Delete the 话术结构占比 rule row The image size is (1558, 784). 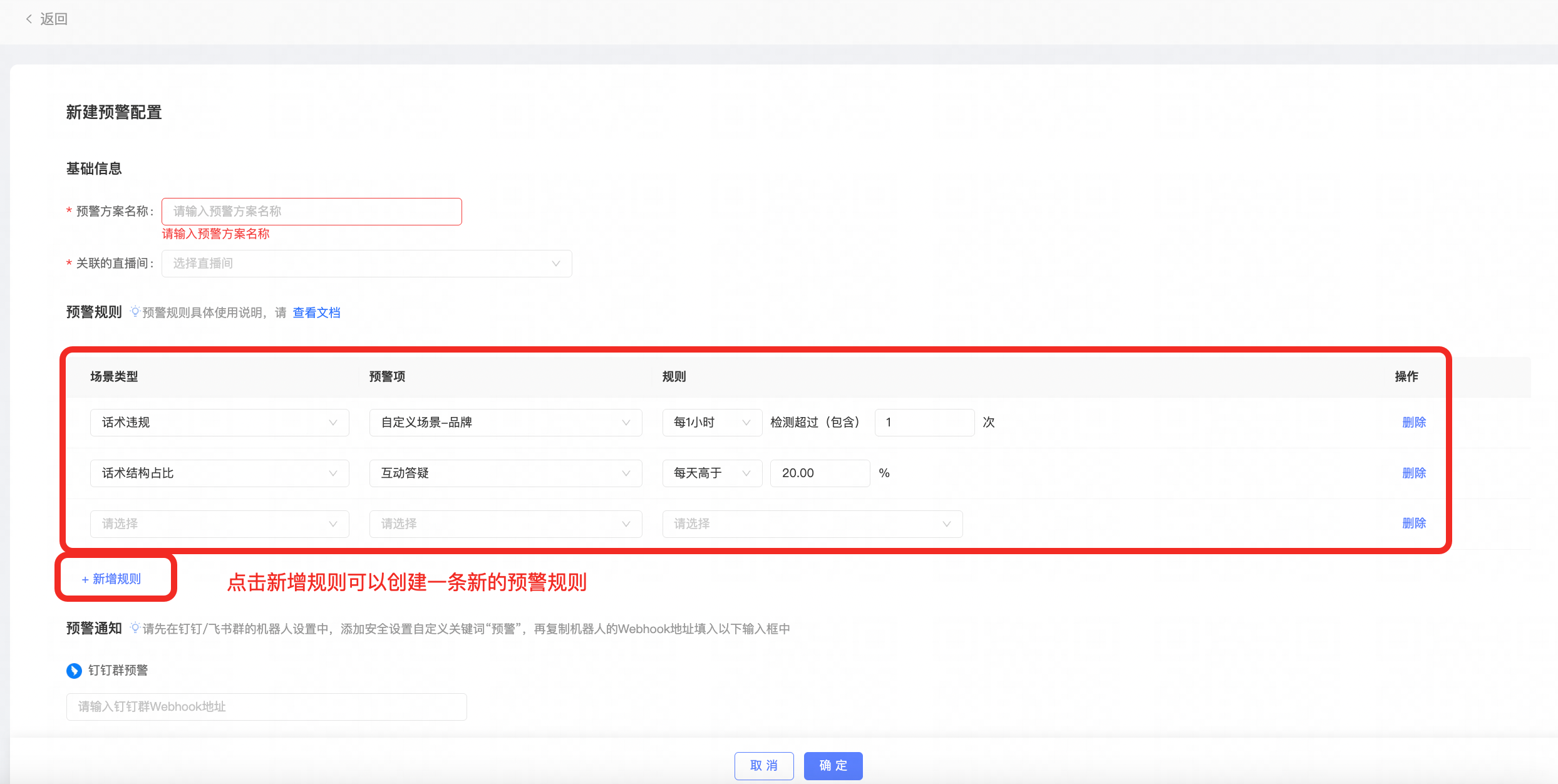pos(1413,473)
